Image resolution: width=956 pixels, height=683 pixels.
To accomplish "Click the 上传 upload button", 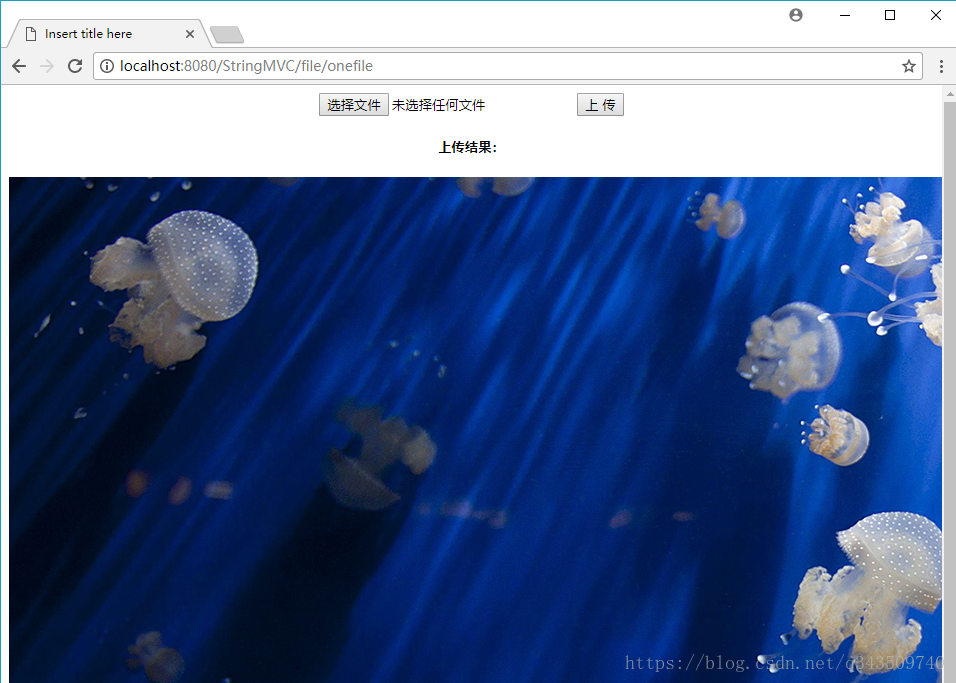I will click(x=600, y=105).
